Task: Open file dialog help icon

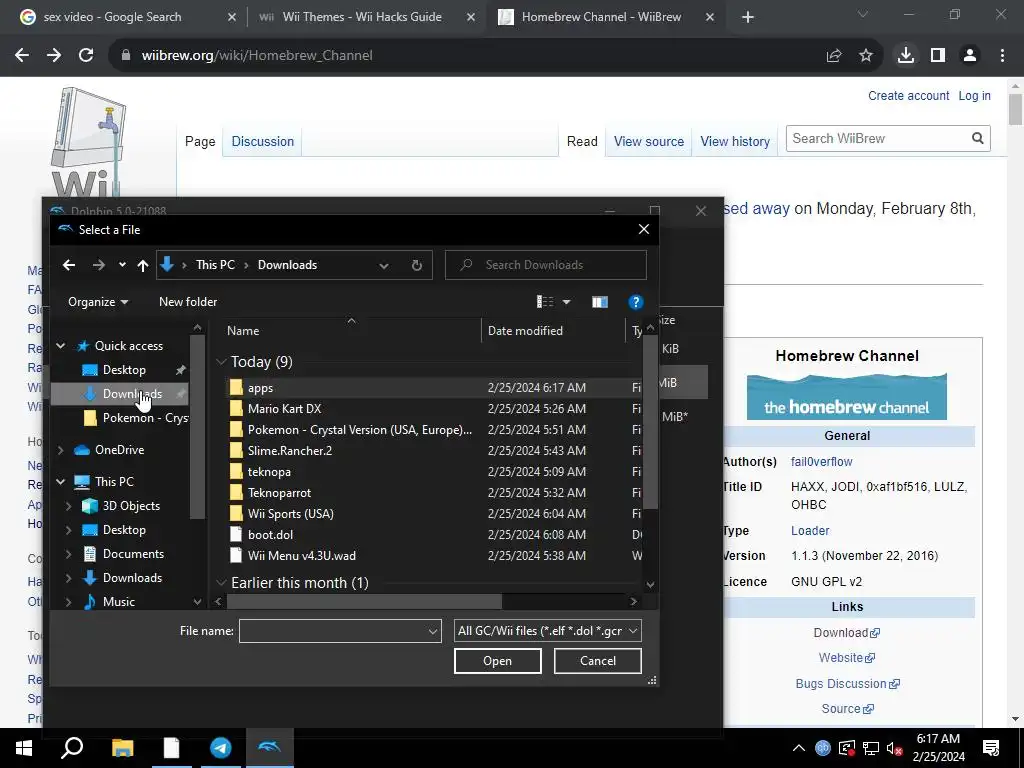Action: coord(635,302)
